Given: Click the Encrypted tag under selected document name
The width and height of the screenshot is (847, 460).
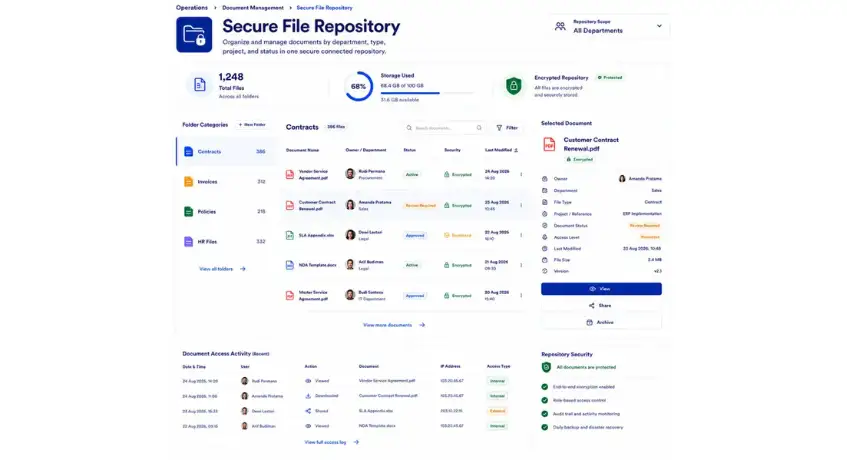Looking at the screenshot, I should [x=580, y=160].
